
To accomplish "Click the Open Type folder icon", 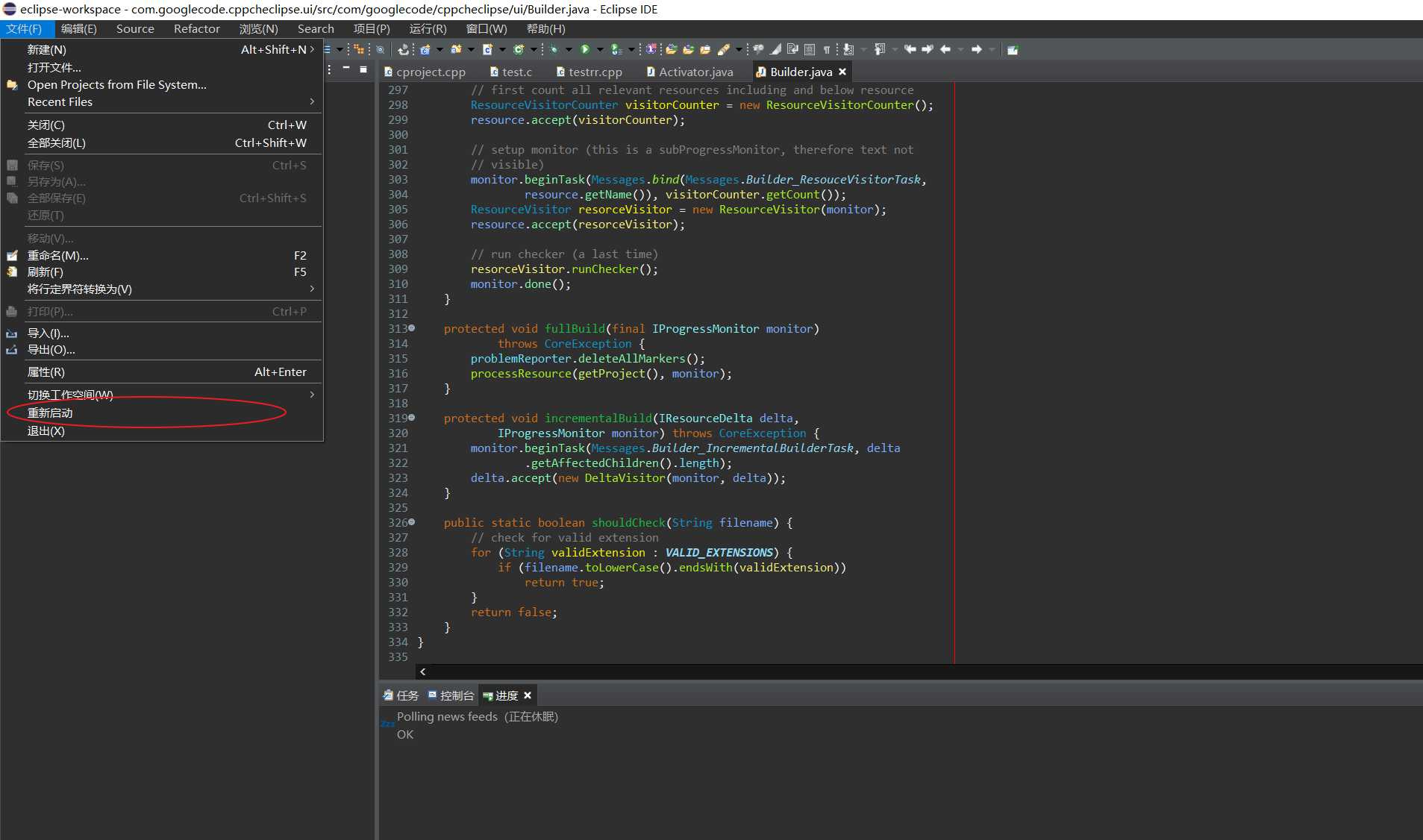I will pyautogui.click(x=670, y=49).
